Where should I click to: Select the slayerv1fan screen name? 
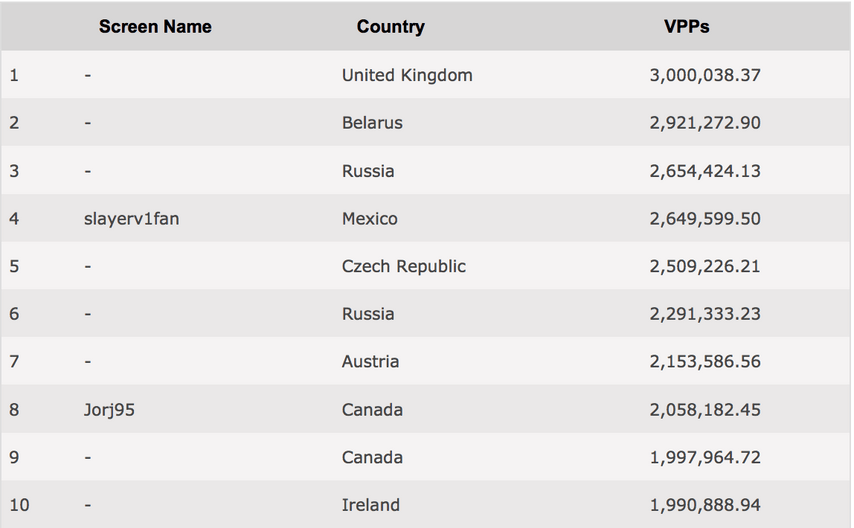point(131,219)
